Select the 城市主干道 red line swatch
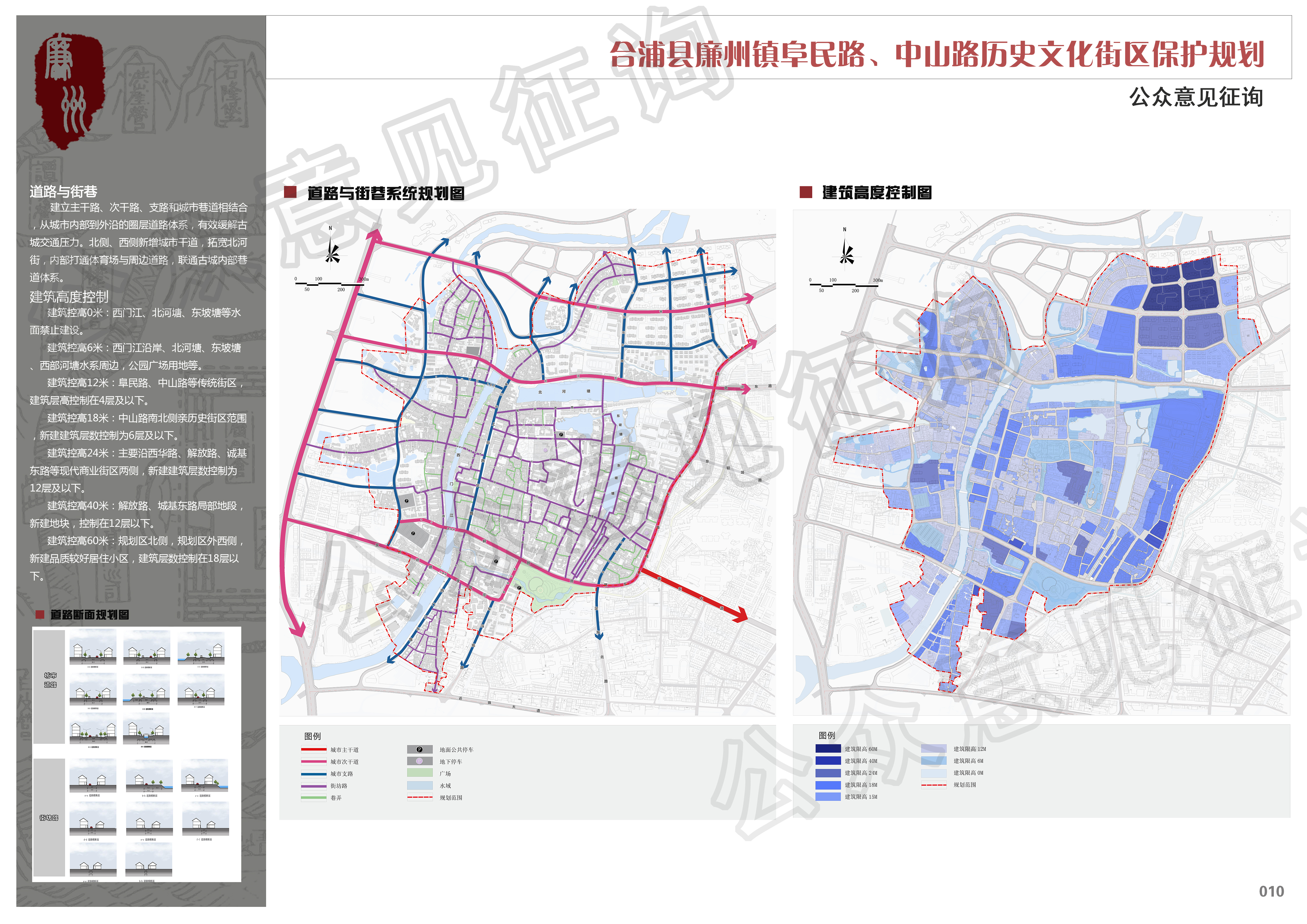This screenshot has height=924, width=1307. tap(314, 750)
